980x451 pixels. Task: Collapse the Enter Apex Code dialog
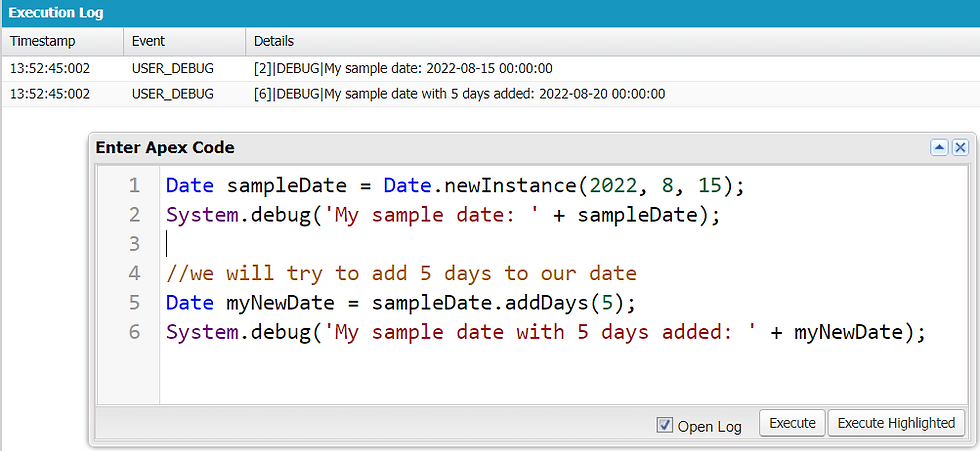pos(939,147)
